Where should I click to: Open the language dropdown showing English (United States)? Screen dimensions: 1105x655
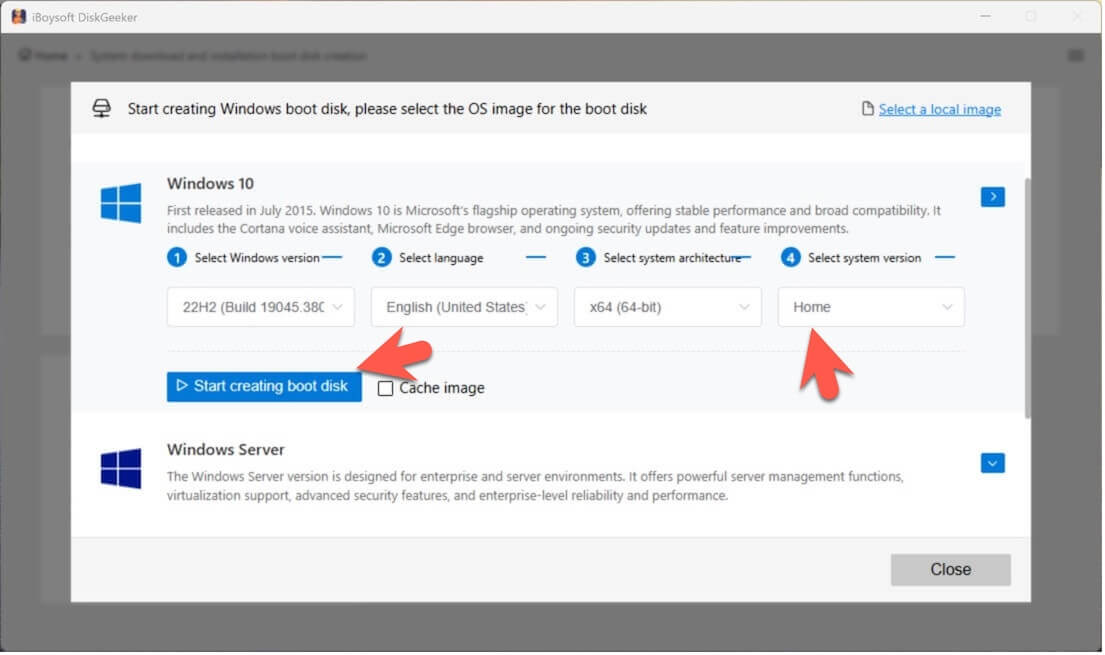[x=464, y=307]
